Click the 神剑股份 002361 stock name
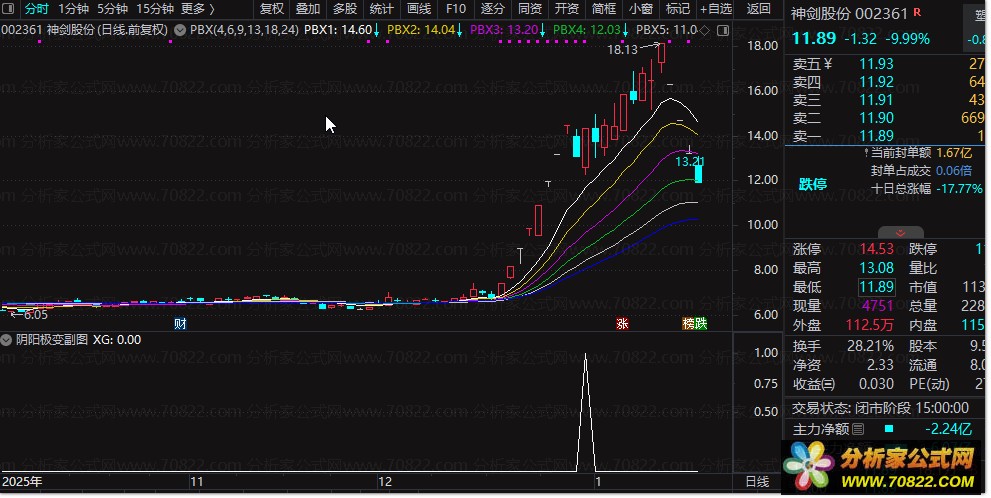This screenshot has height=498, width=991. tap(849, 14)
